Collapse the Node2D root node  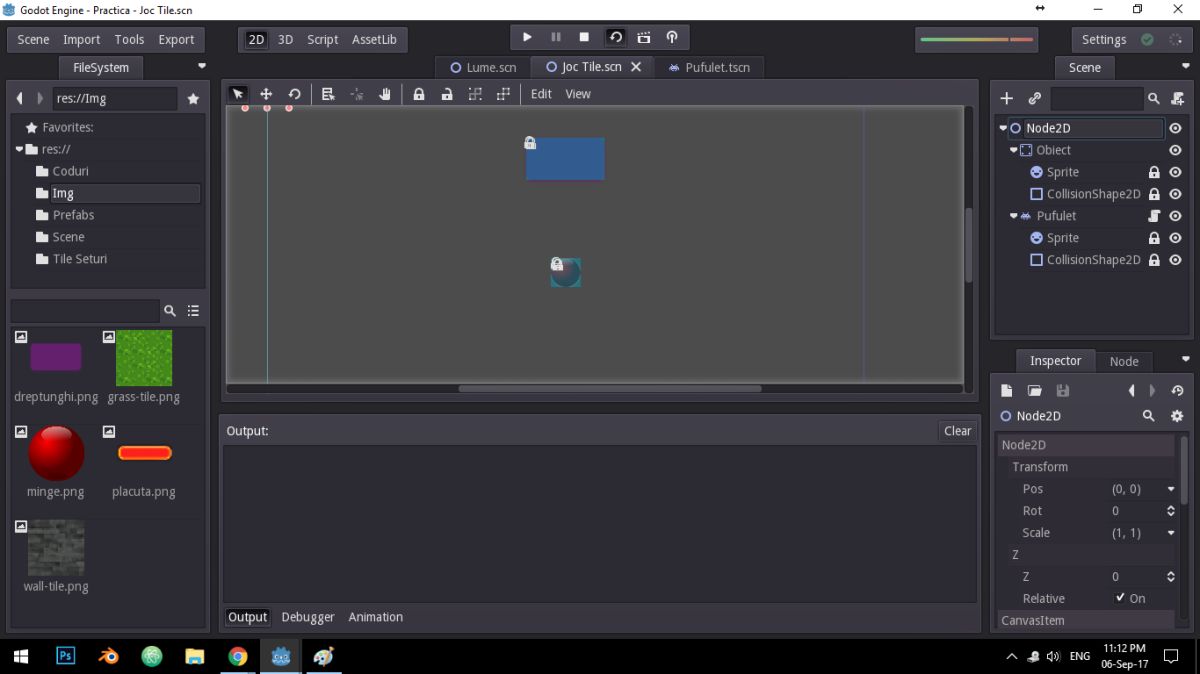point(1003,128)
